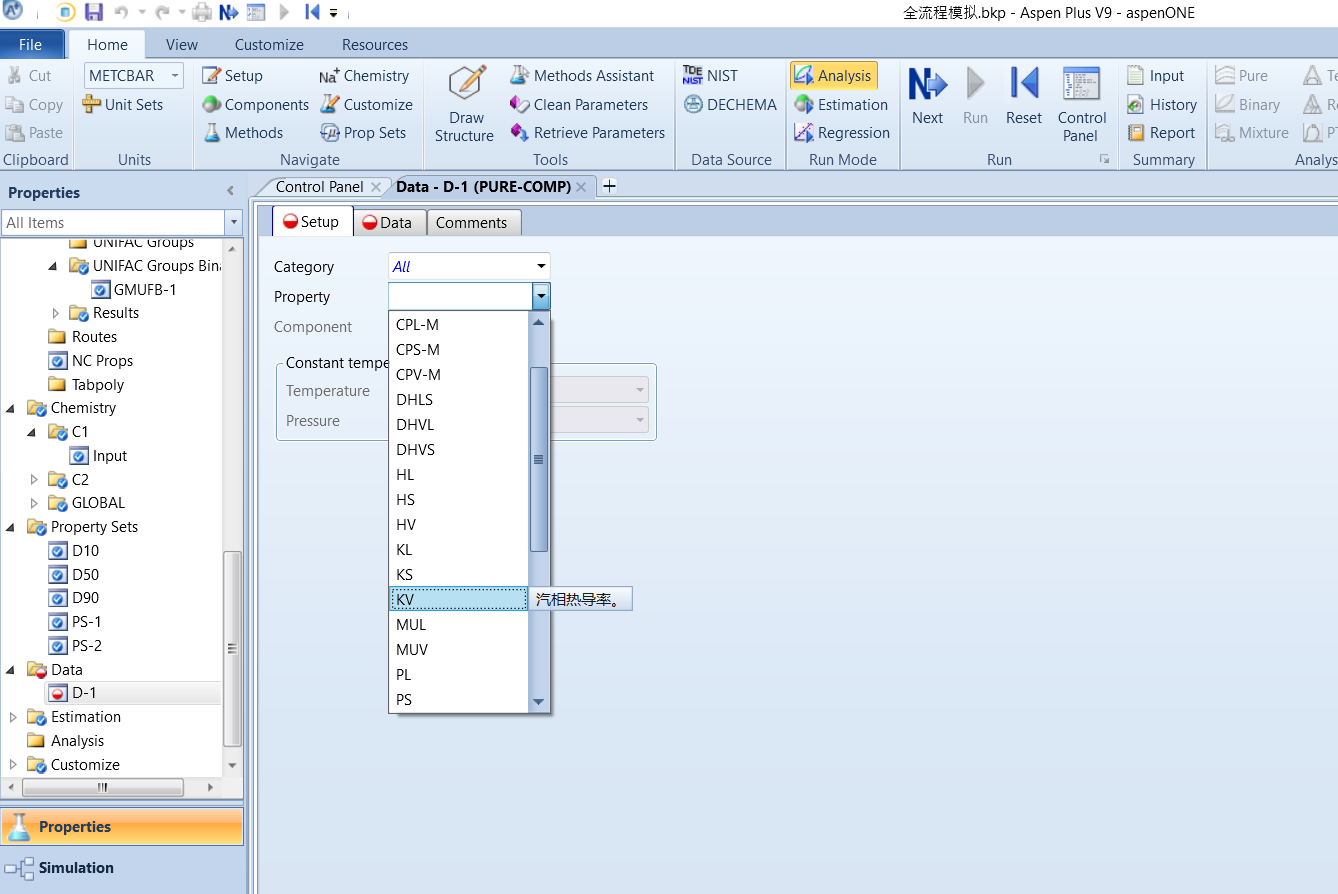
Task: Expand the C2 tree node
Action: [34, 480]
